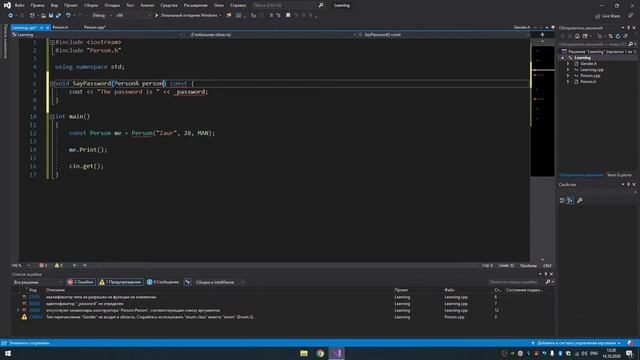The width and height of the screenshot is (640, 360).
Task: Click the split editor icon above scrollbar
Action: point(542,35)
